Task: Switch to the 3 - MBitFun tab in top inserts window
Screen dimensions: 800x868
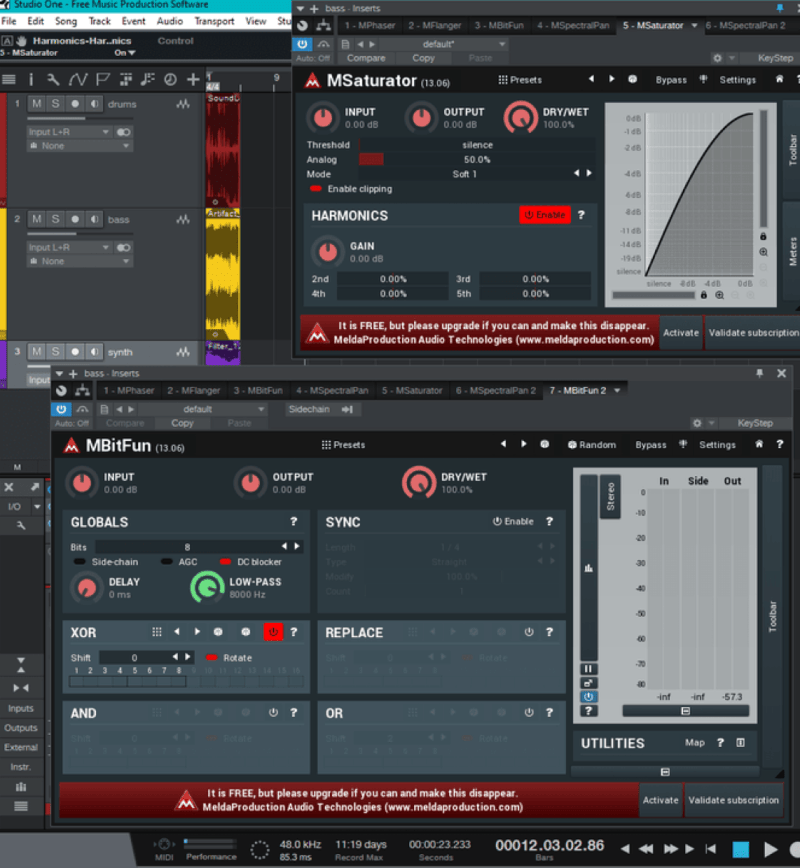Action: tap(499, 25)
